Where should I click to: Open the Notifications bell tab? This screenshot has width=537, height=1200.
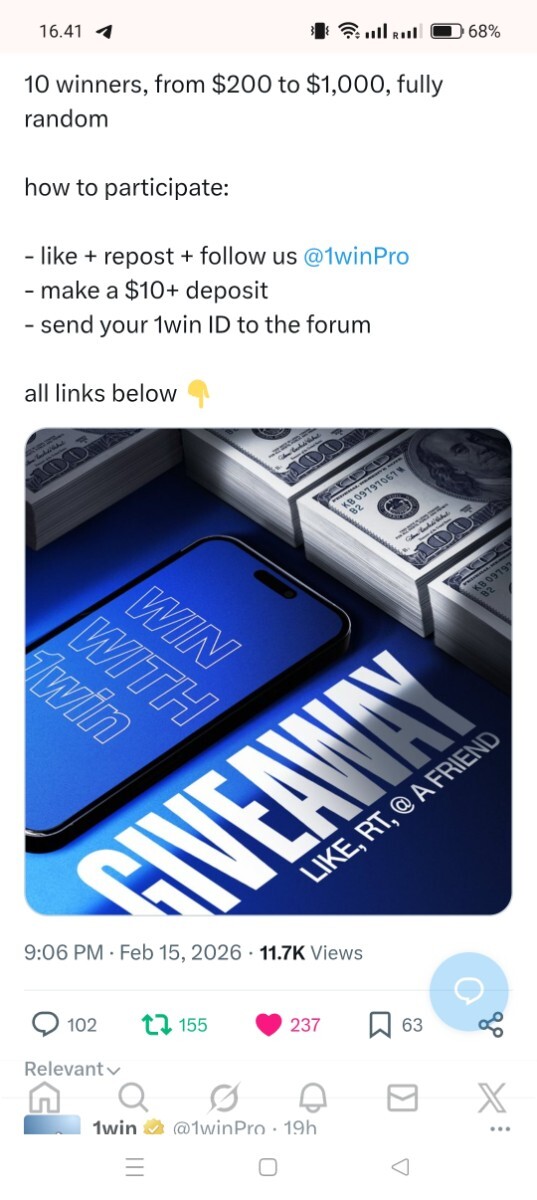313,1098
